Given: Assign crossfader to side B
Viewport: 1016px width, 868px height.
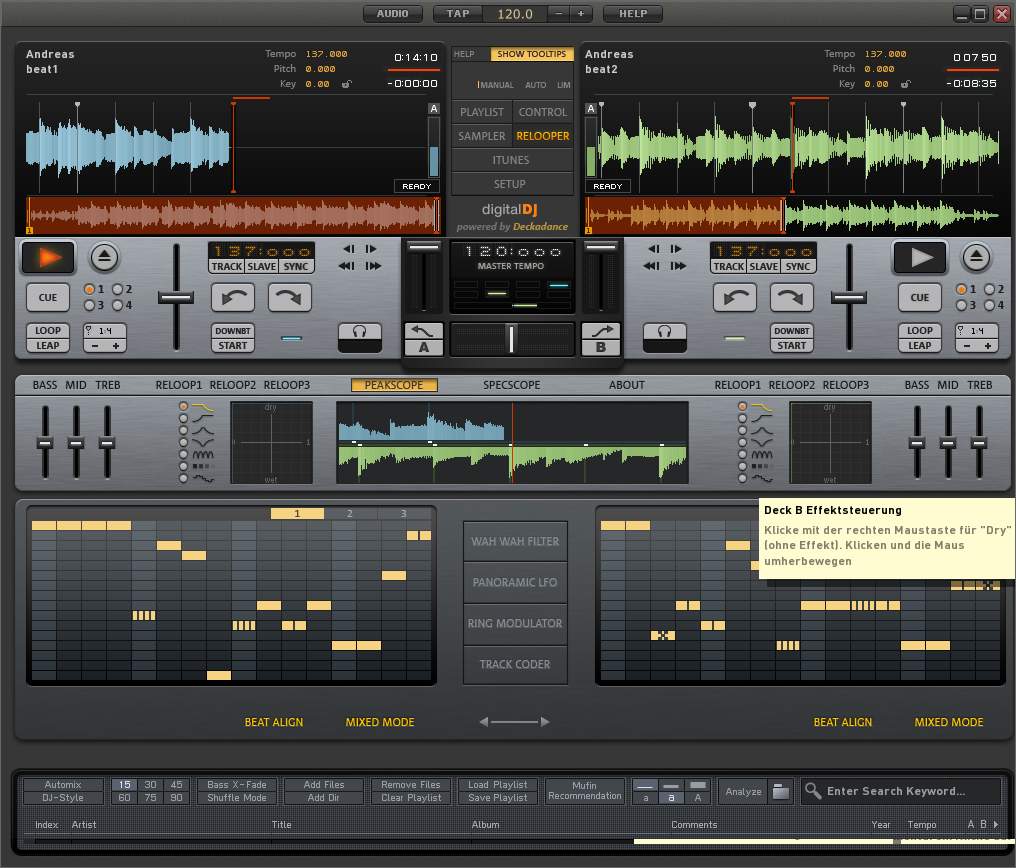Looking at the screenshot, I should 601,339.
